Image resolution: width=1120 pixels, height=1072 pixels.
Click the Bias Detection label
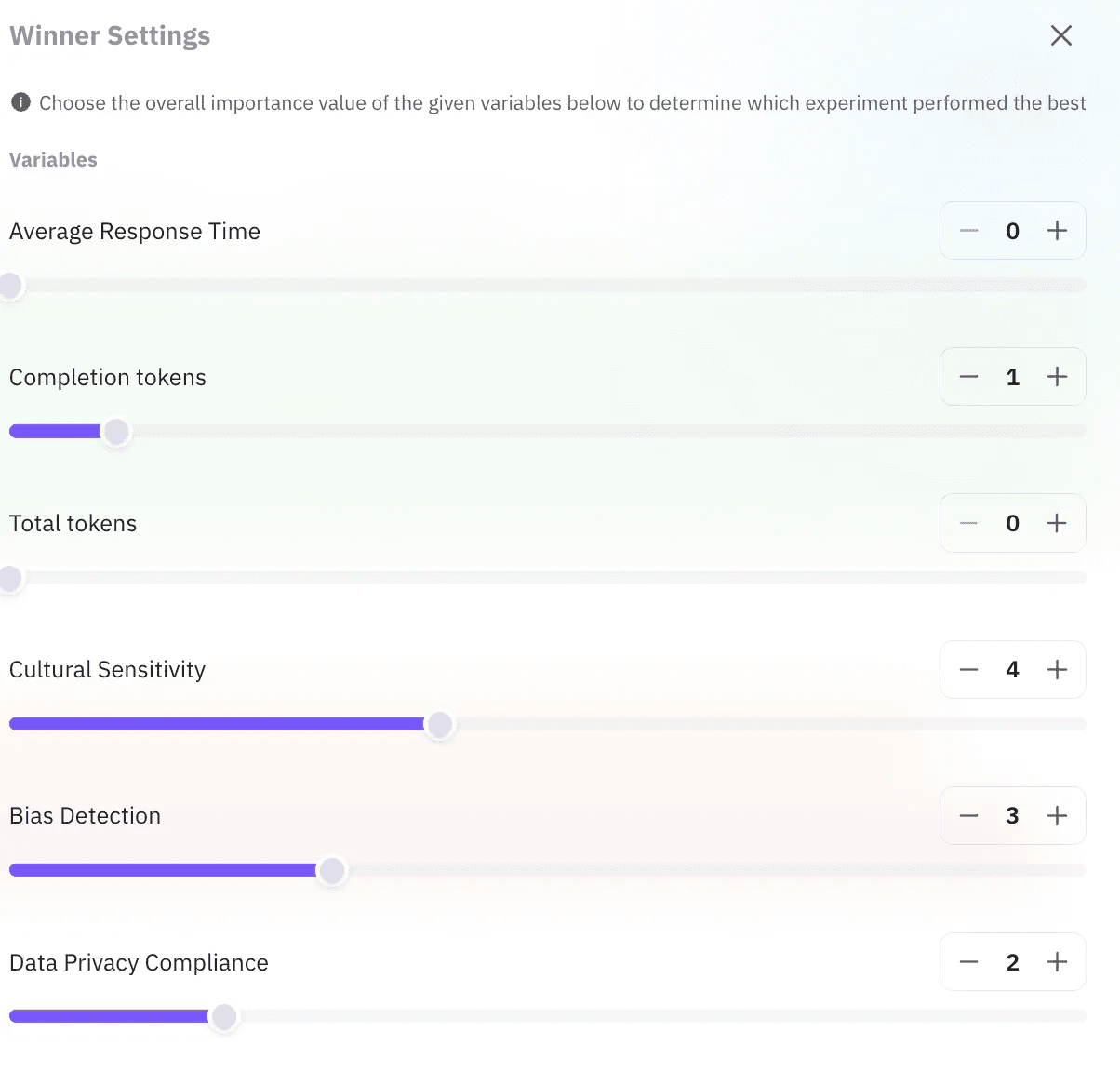click(x=85, y=816)
